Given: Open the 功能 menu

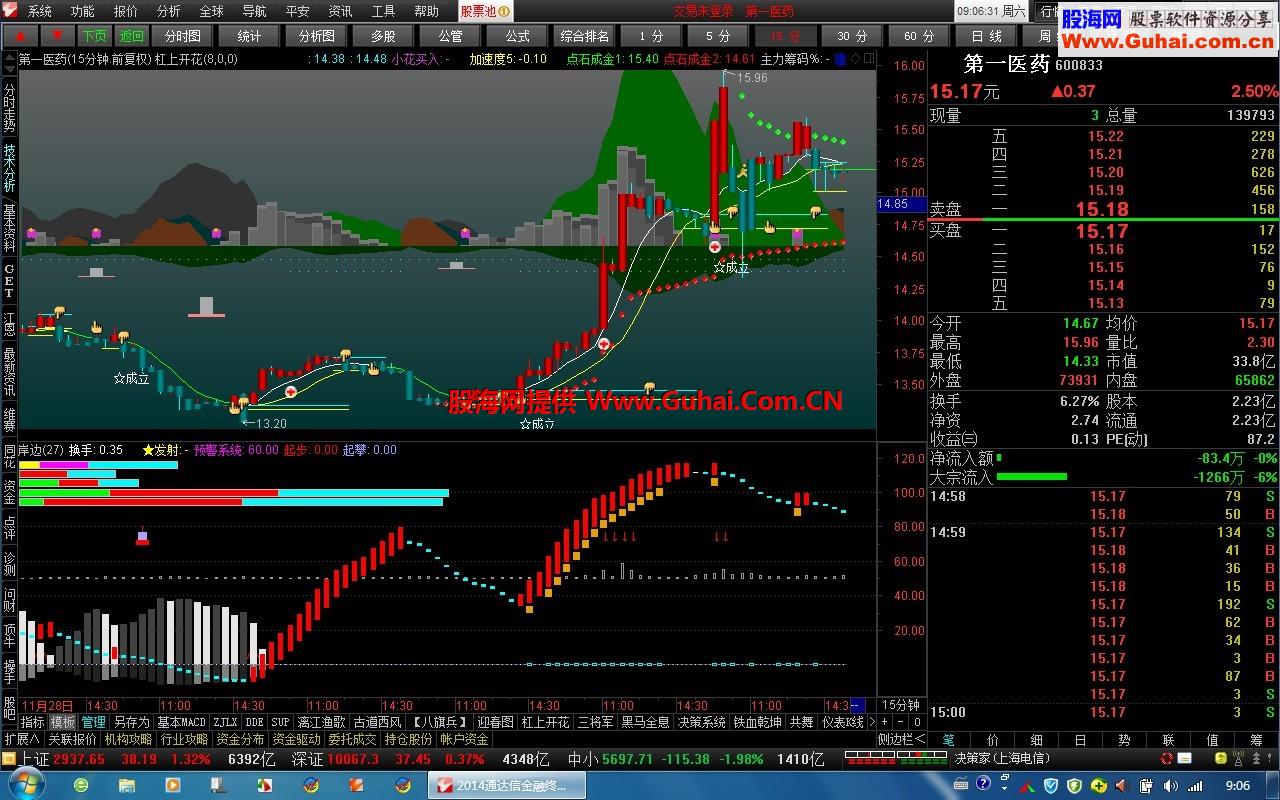Looking at the screenshot, I should click(82, 11).
